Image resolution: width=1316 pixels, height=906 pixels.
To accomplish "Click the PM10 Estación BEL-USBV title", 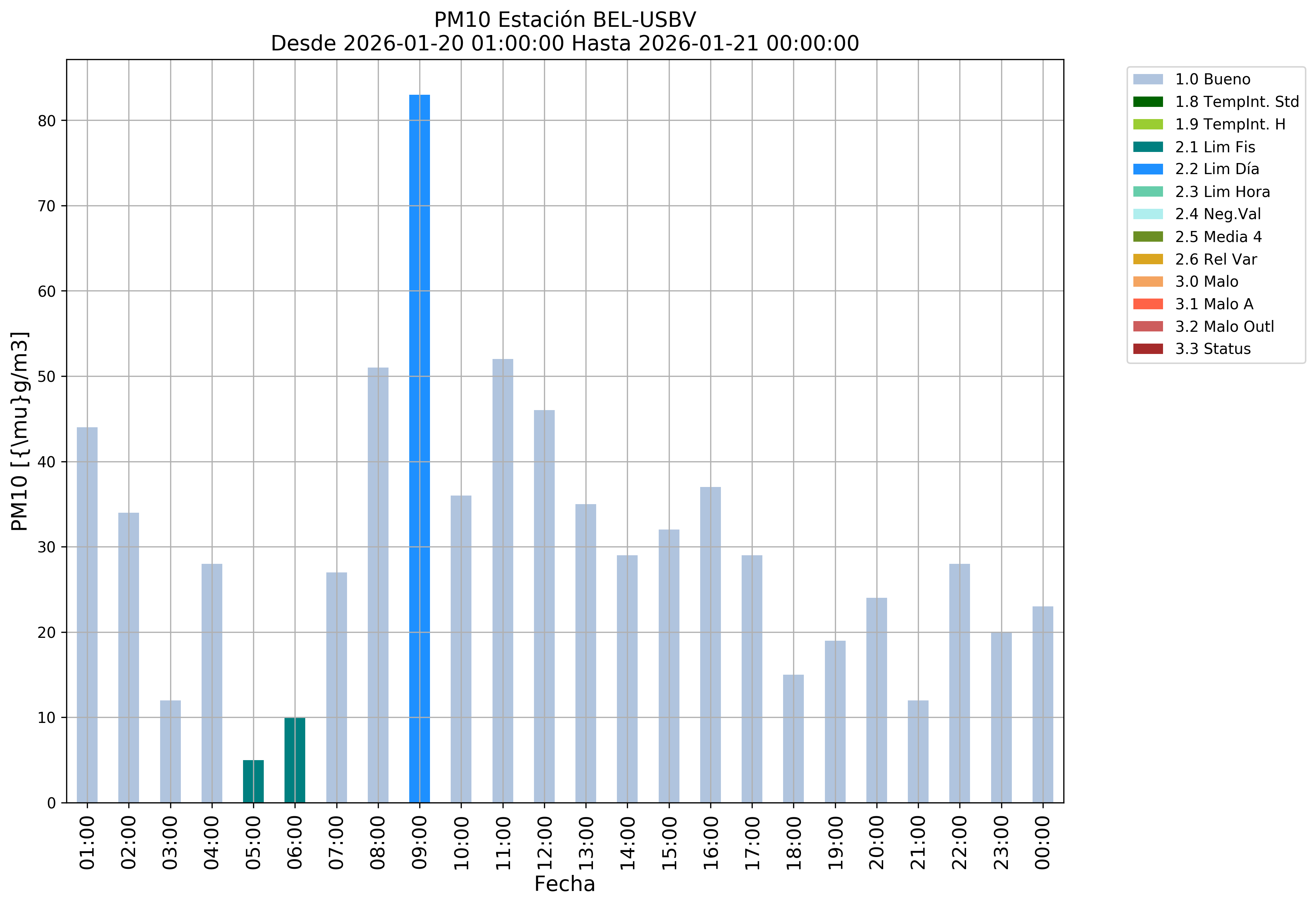I will (x=565, y=20).
